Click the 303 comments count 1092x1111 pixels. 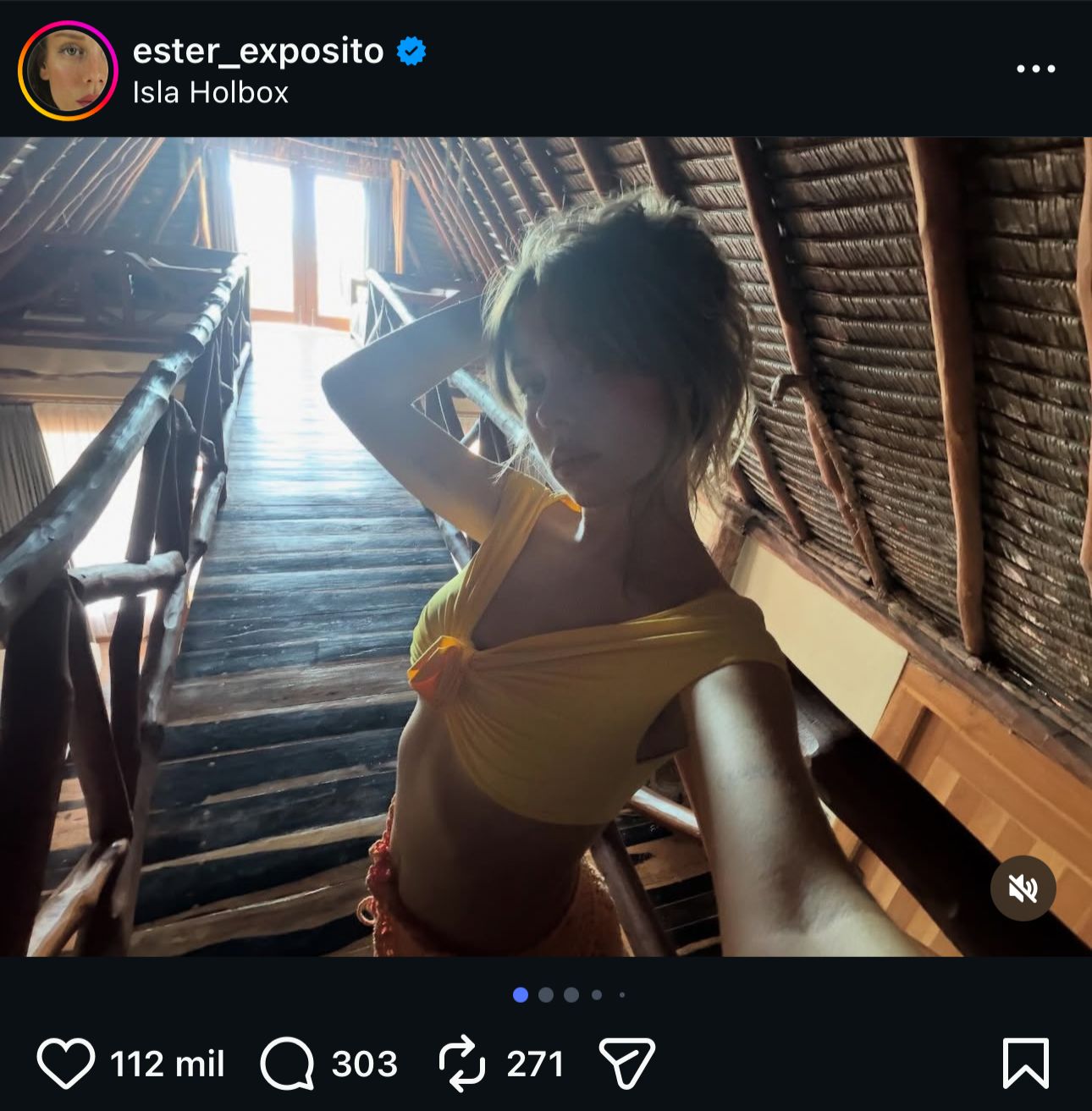coord(364,1064)
